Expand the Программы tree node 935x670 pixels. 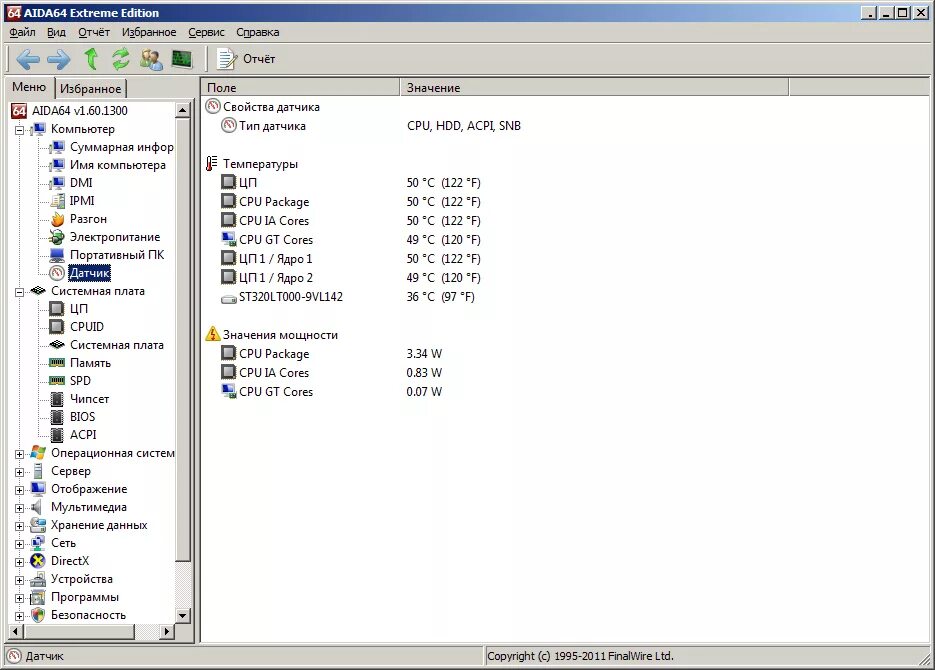(x=20, y=598)
